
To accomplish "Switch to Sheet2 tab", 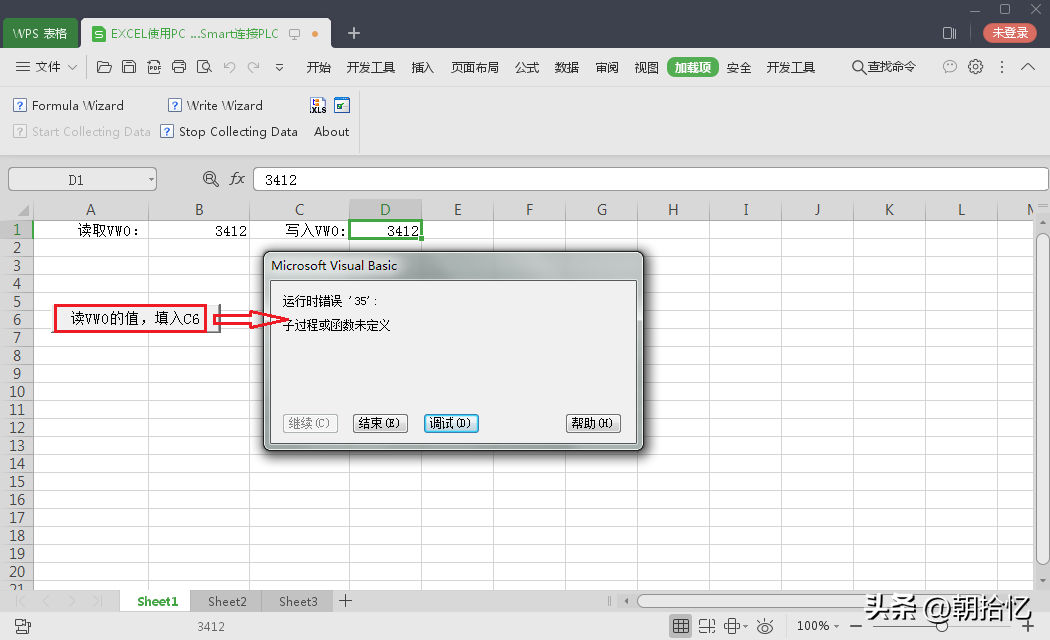I will pyautogui.click(x=227, y=601).
